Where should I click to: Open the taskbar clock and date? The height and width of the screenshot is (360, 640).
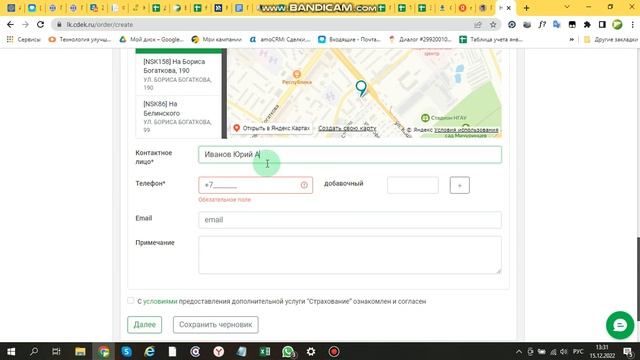602,351
